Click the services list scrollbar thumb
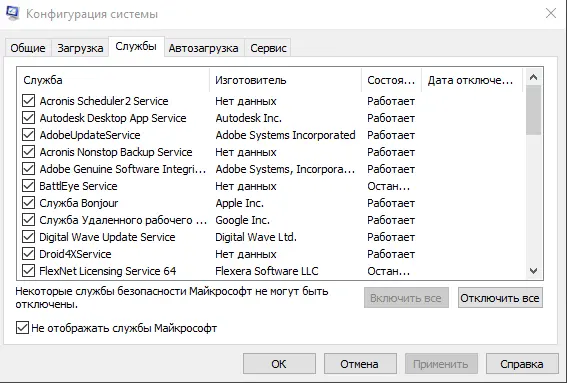Viewport: 567px width, 383px height. [533, 110]
